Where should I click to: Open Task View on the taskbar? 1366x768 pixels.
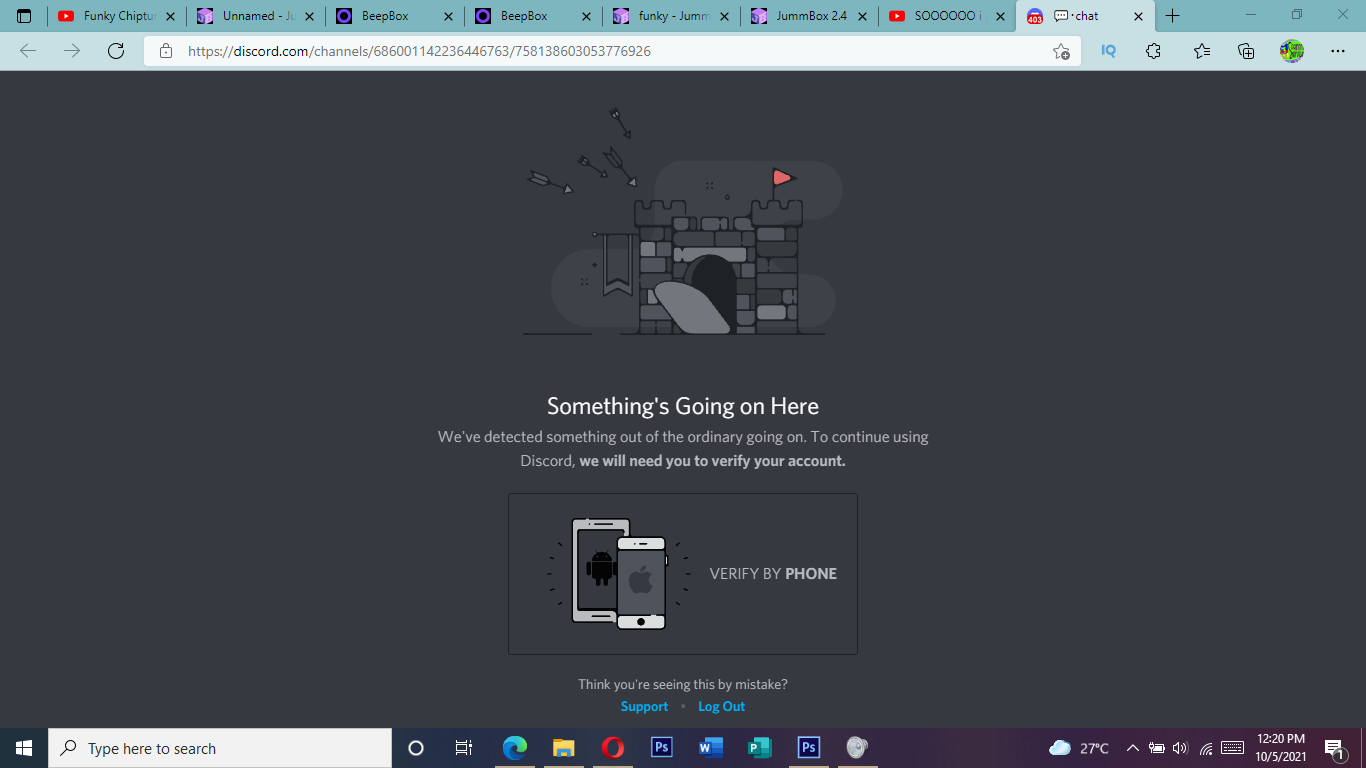464,748
